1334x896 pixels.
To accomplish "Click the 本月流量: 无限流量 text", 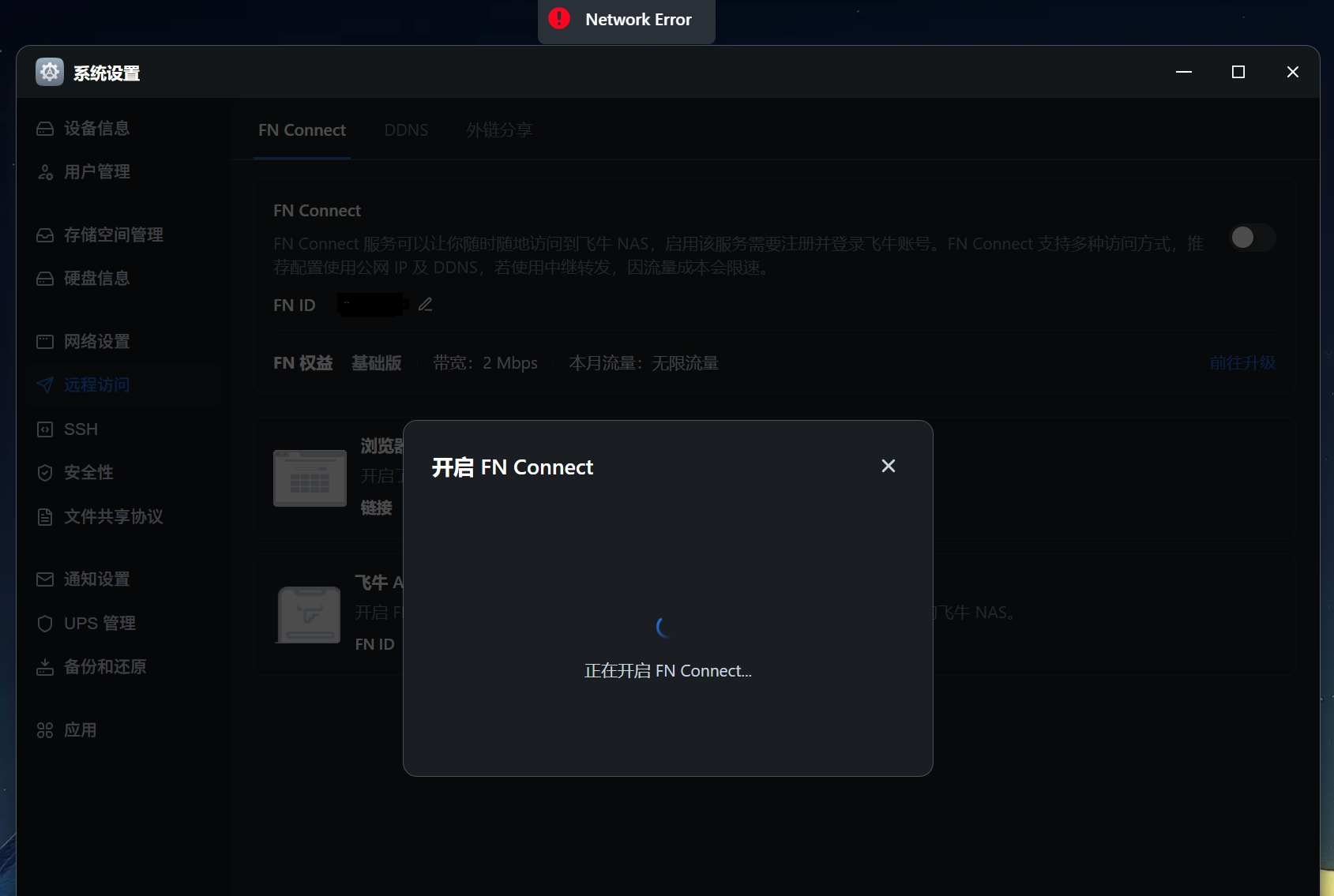I will click(x=644, y=363).
